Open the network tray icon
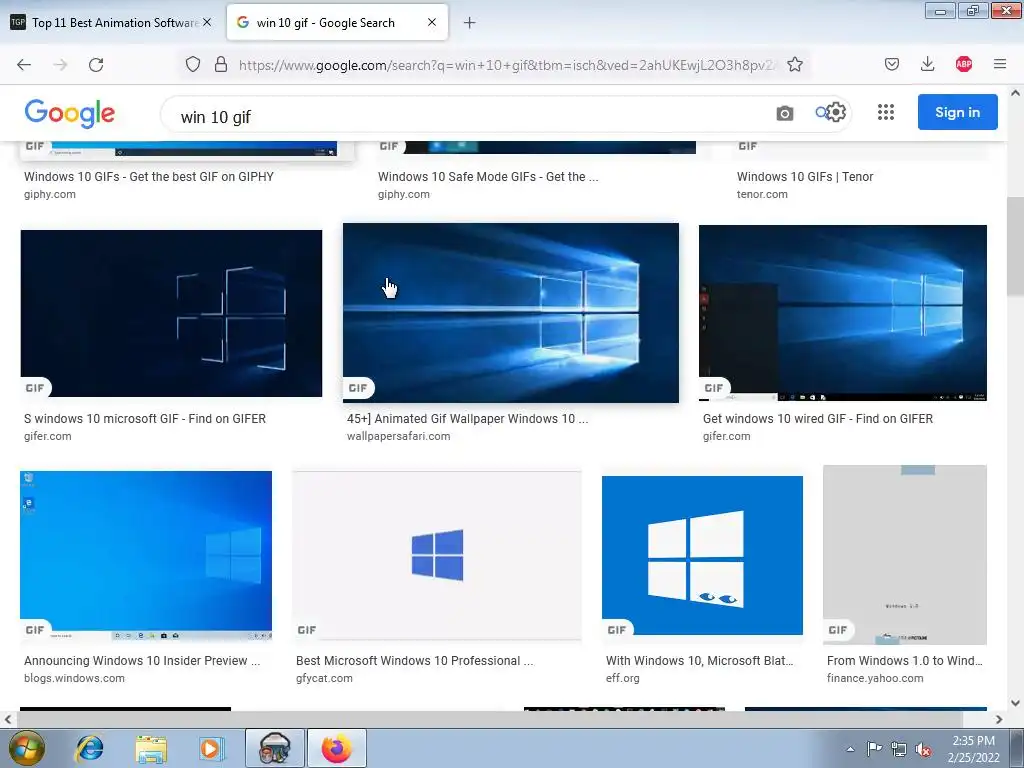The height and width of the screenshot is (768, 1024). pos(899,749)
